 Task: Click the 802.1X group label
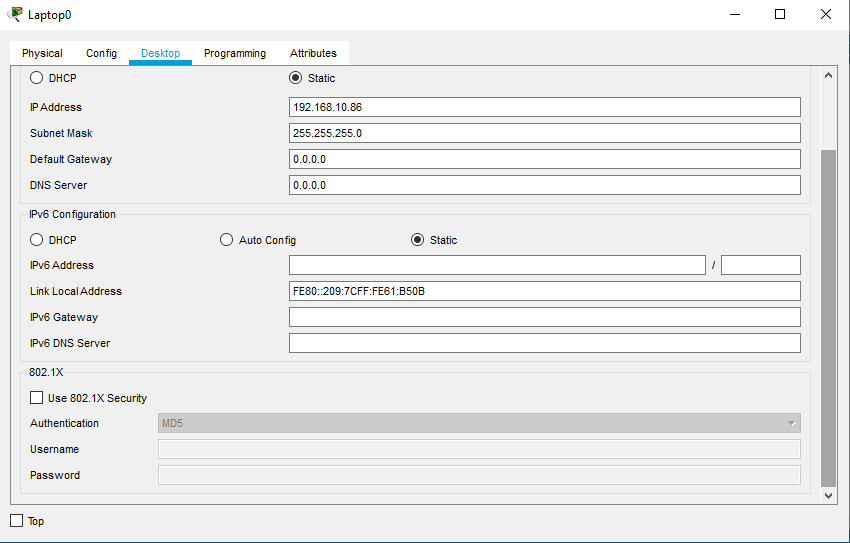tap(46, 372)
